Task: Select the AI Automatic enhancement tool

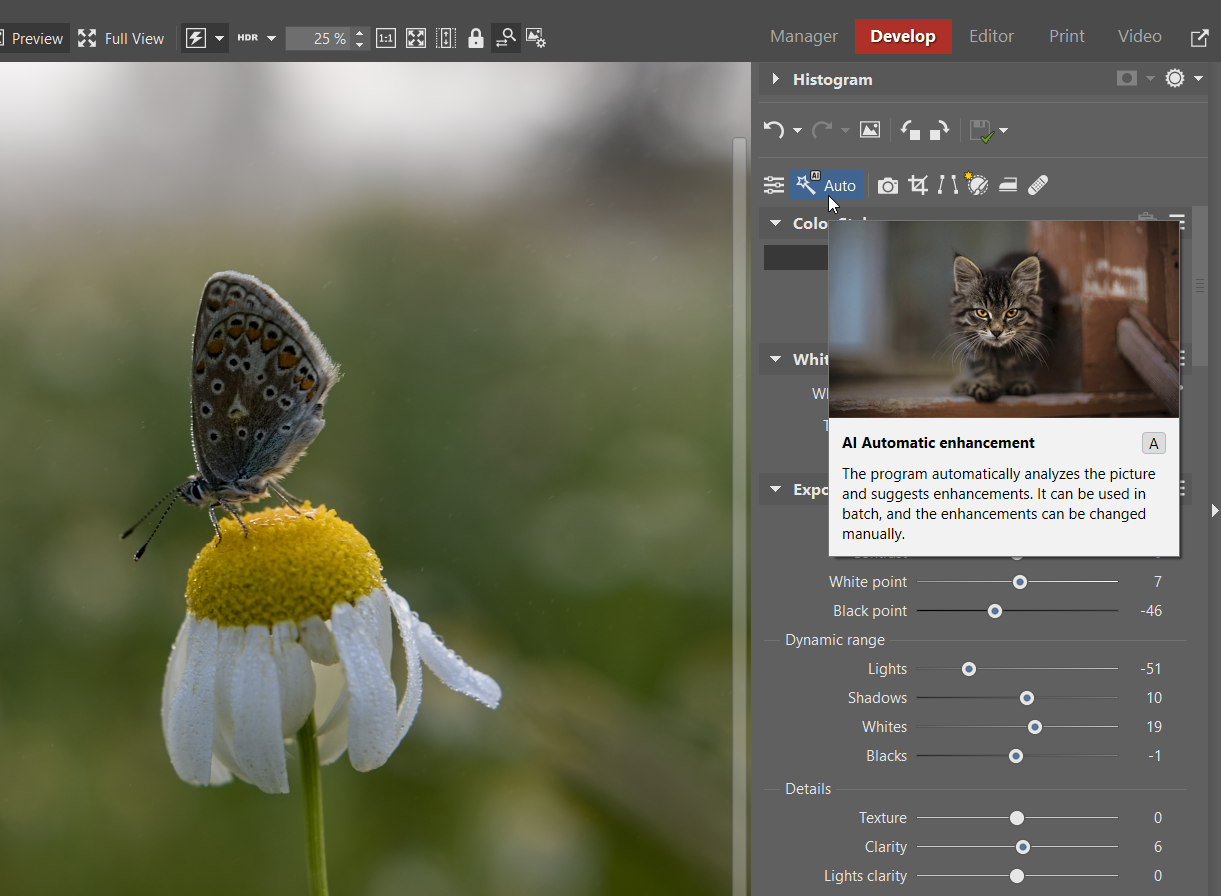Action: [x=826, y=184]
